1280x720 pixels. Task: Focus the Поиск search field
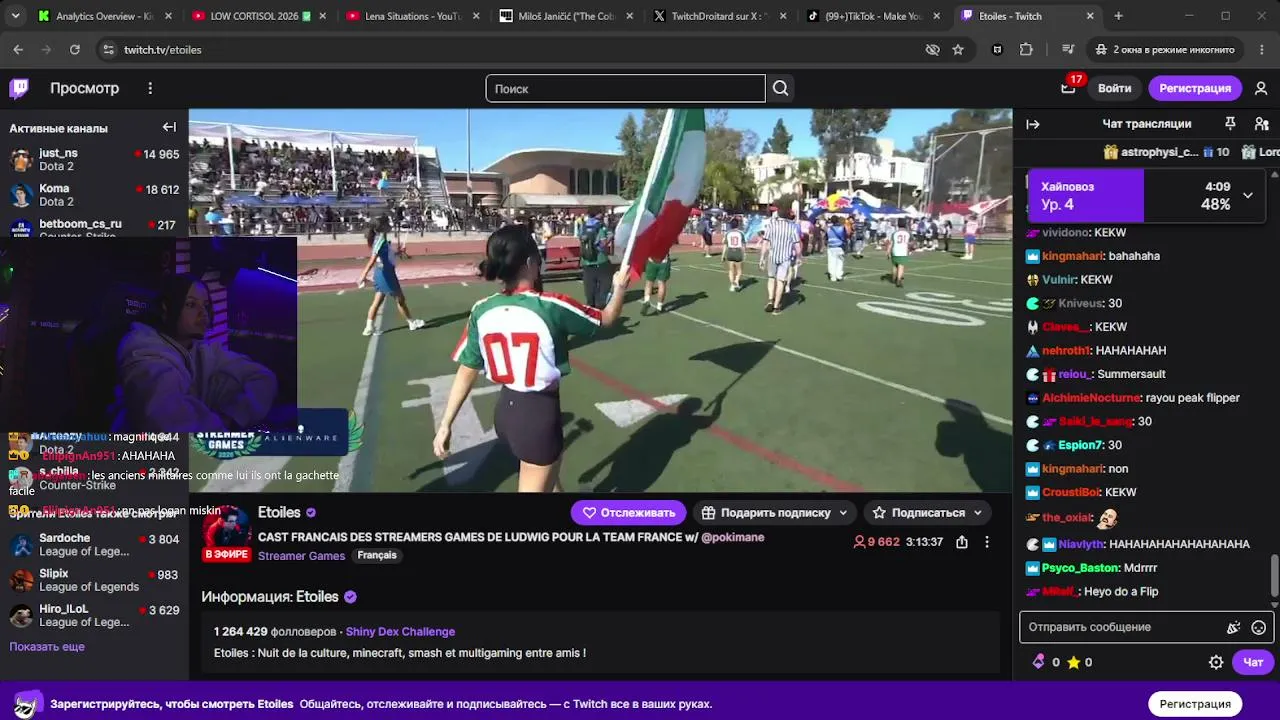(x=625, y=88)
